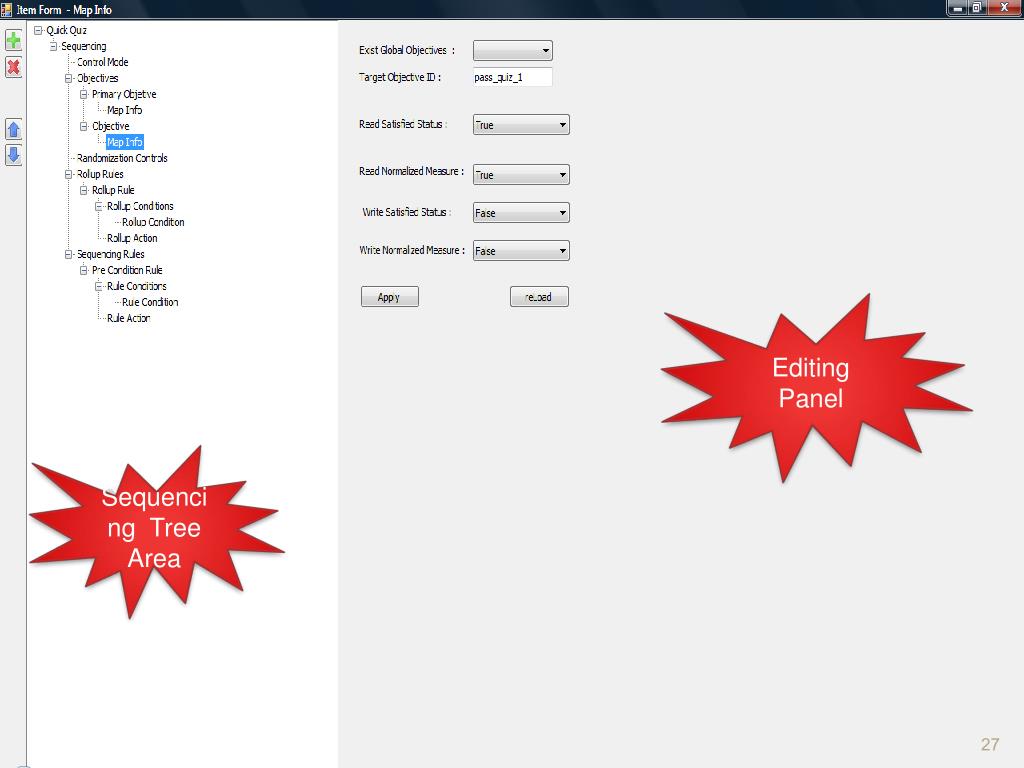This screenshot has width=1024, height=768.
Task: Move item up with blue arrow
Action: tap(13, 129)
